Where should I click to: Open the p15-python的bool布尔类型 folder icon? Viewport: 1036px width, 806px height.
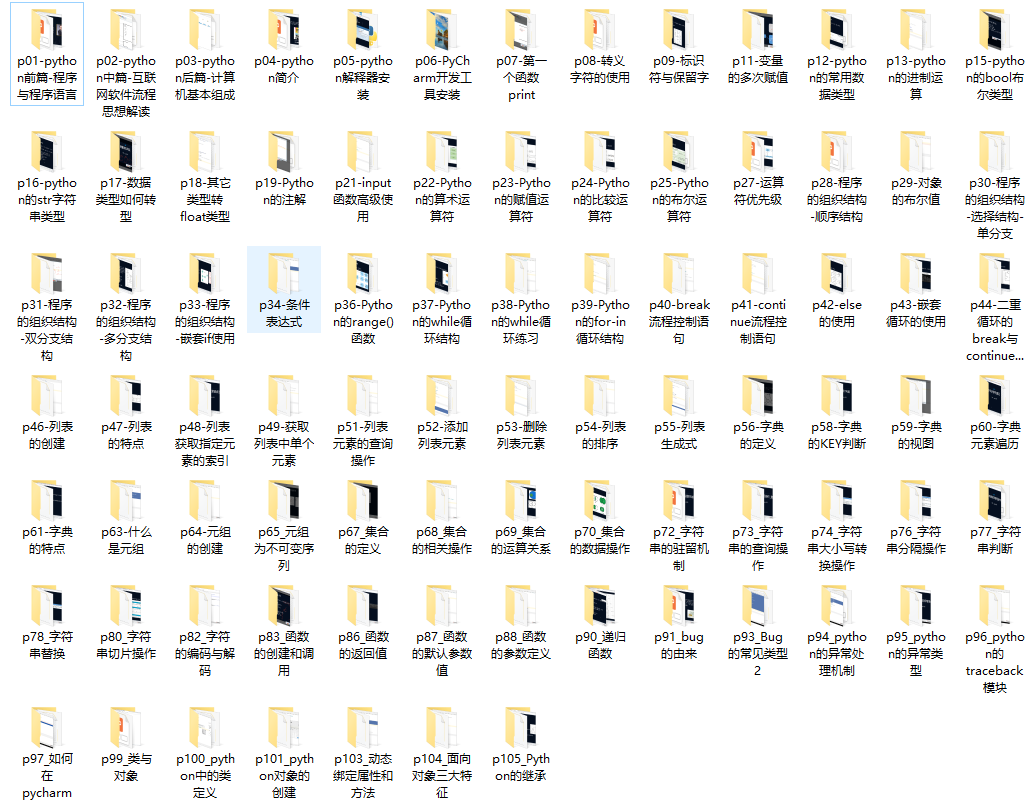[994, 30]
